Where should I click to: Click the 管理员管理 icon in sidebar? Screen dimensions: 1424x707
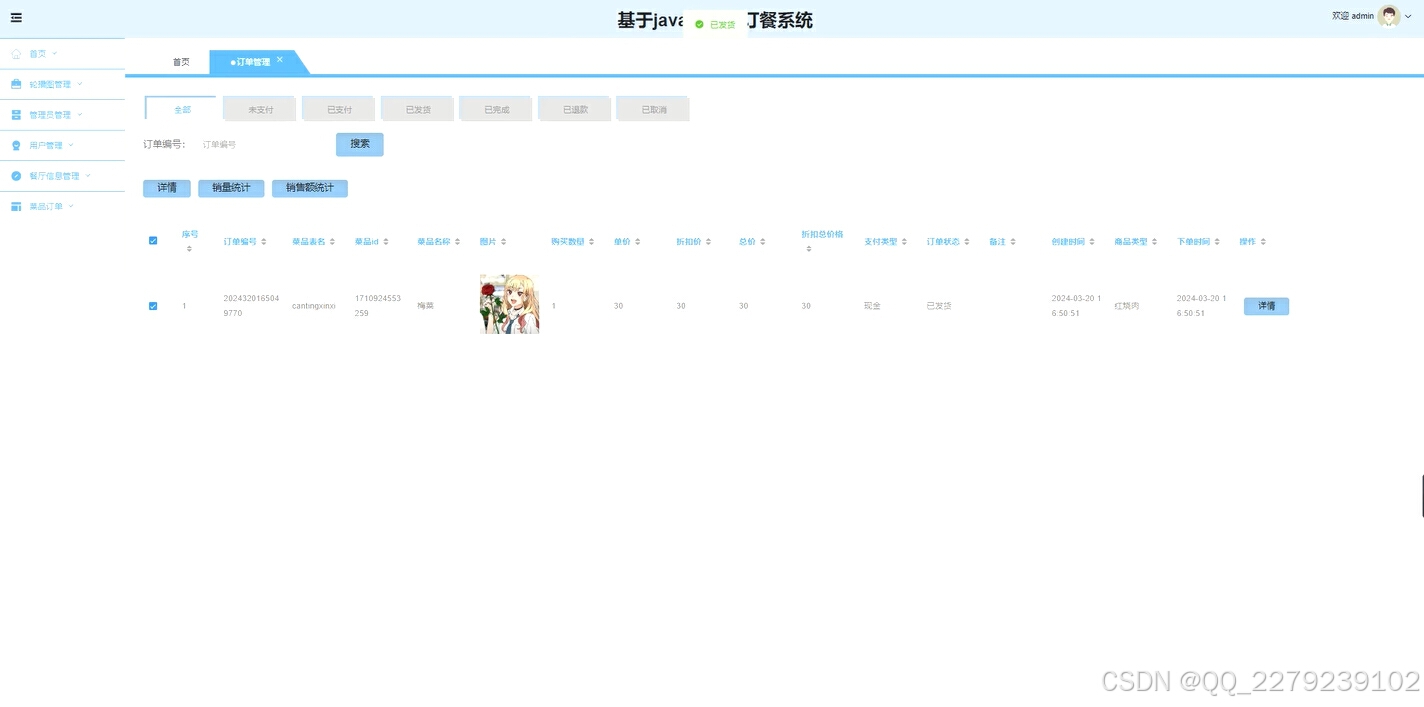click(x=16, y=114)
